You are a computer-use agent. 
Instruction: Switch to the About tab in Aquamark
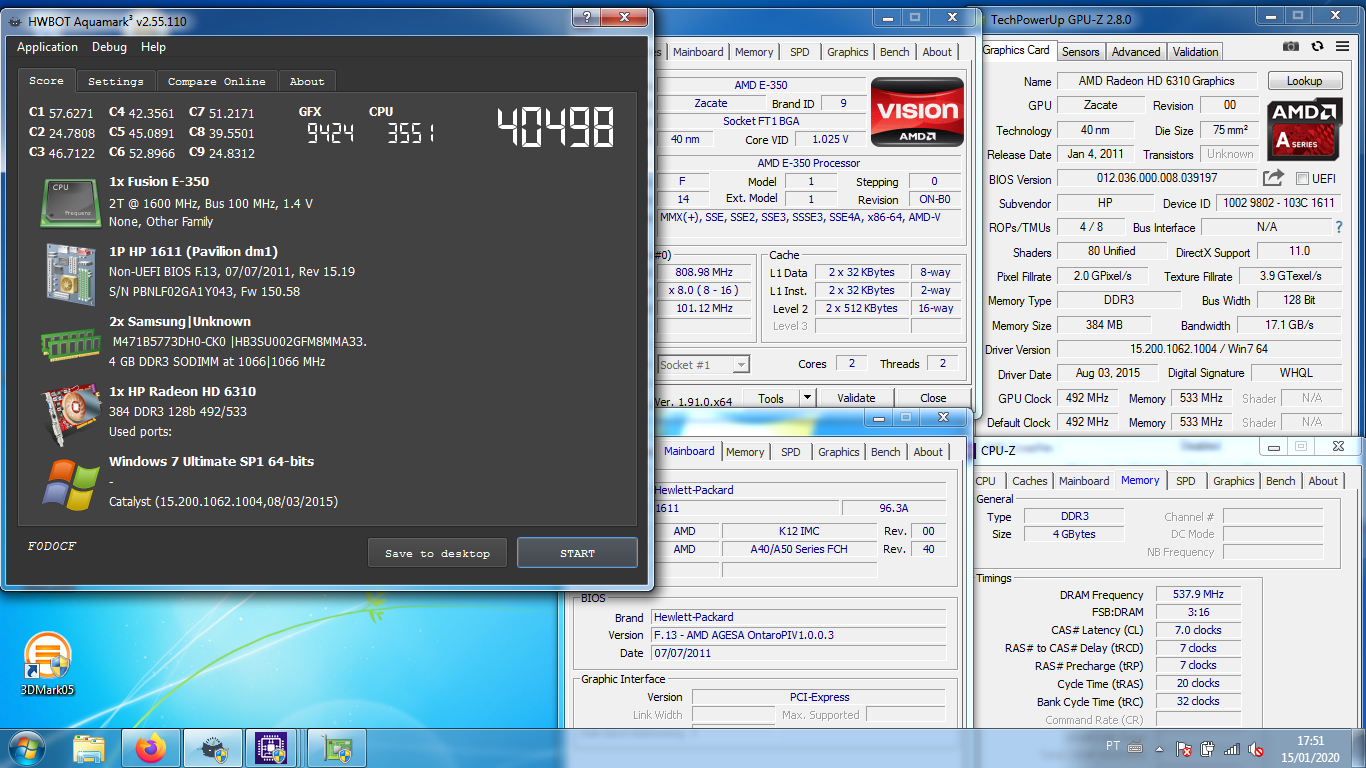tap(307, 81)
